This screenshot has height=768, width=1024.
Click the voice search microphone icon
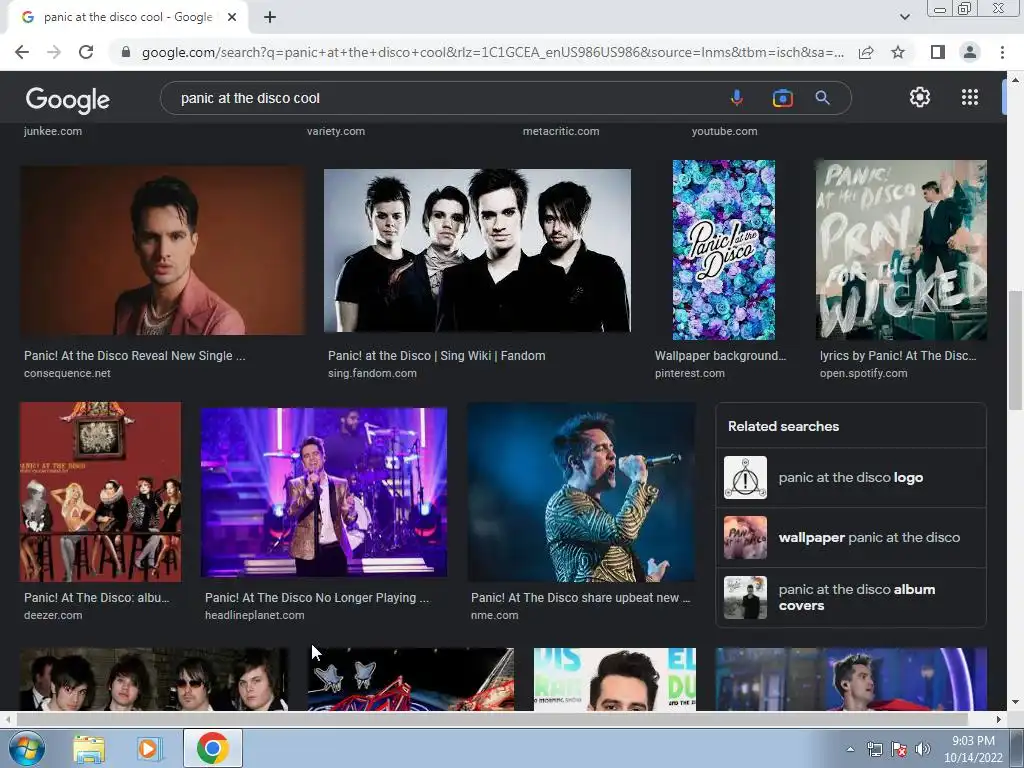[737, 98]
